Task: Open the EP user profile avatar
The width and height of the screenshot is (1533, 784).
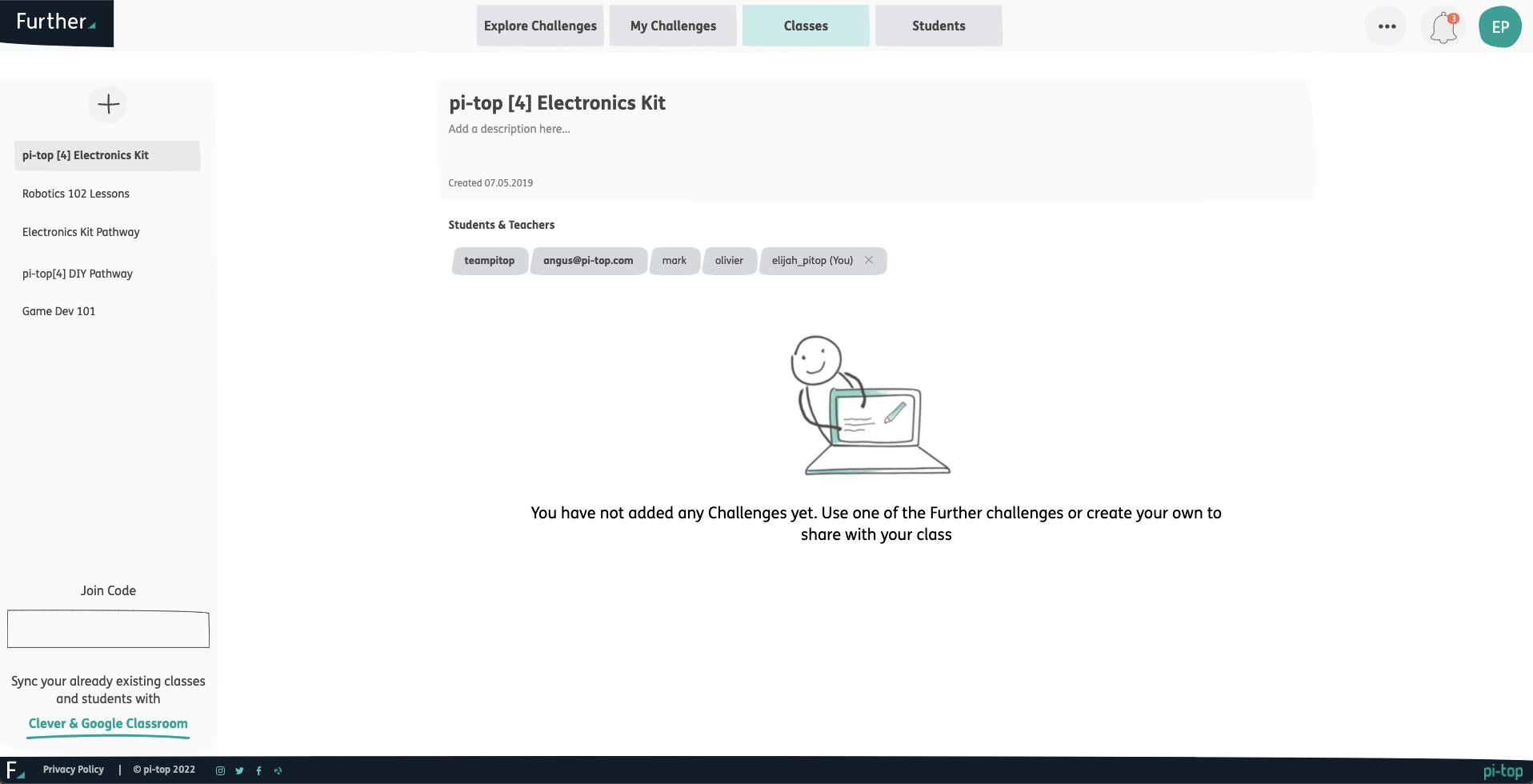Action: pos(1500,26)
